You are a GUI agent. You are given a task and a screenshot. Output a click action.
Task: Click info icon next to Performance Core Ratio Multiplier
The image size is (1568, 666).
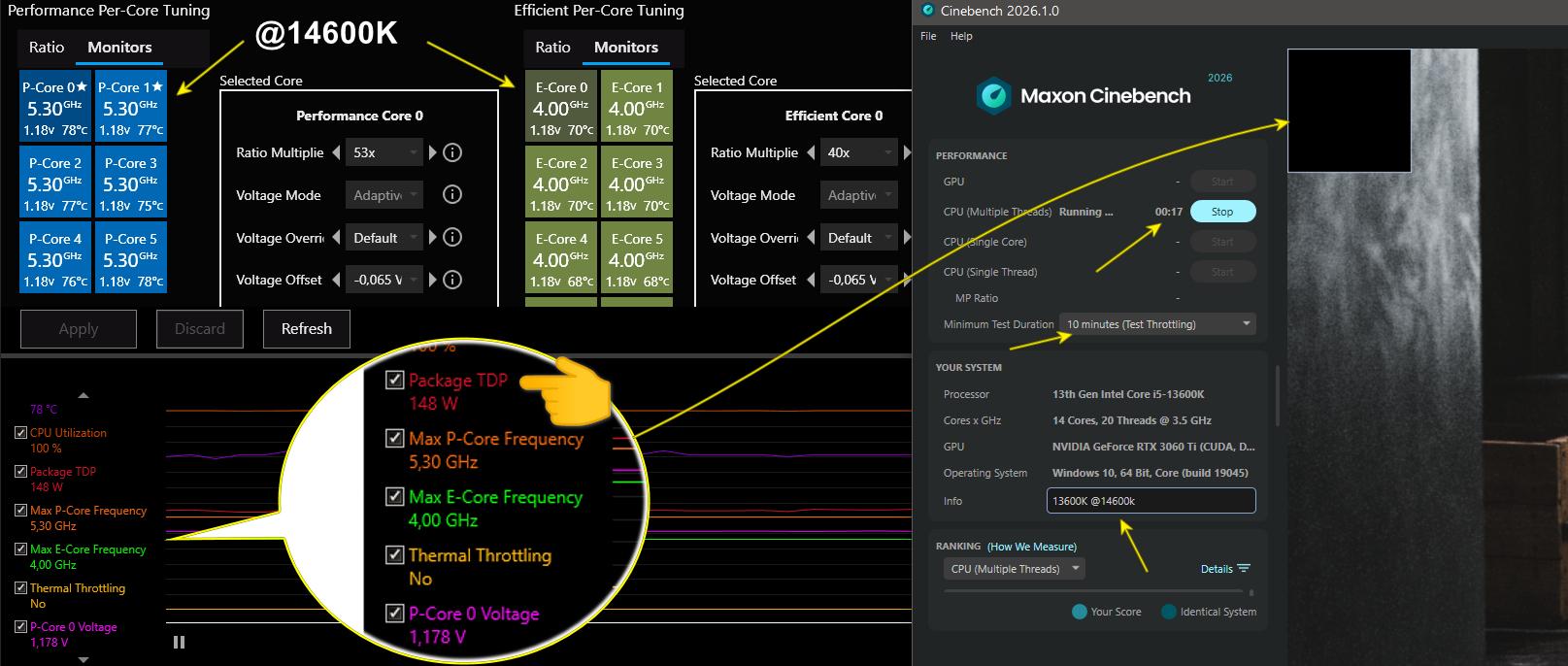click(x=451, y=152)
